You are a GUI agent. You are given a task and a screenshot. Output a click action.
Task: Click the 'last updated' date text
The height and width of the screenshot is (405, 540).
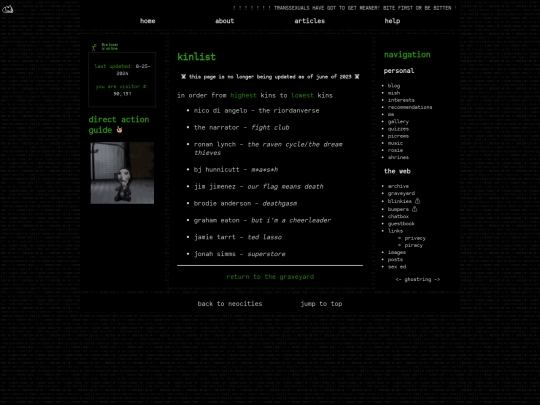point(122,70)
